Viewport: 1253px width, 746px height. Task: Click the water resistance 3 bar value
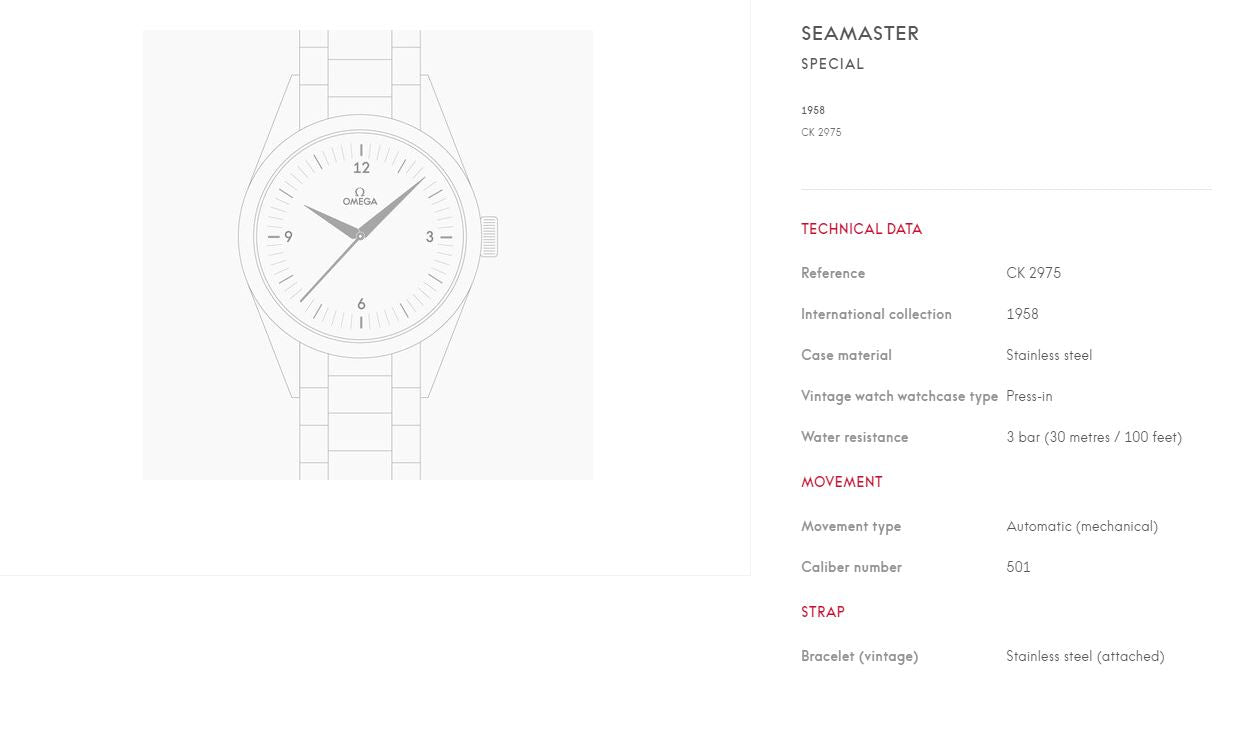[1094, 437]
